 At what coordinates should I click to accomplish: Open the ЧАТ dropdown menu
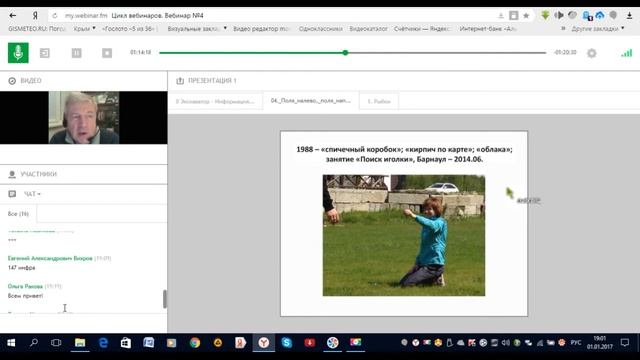(x=32, y=194)
